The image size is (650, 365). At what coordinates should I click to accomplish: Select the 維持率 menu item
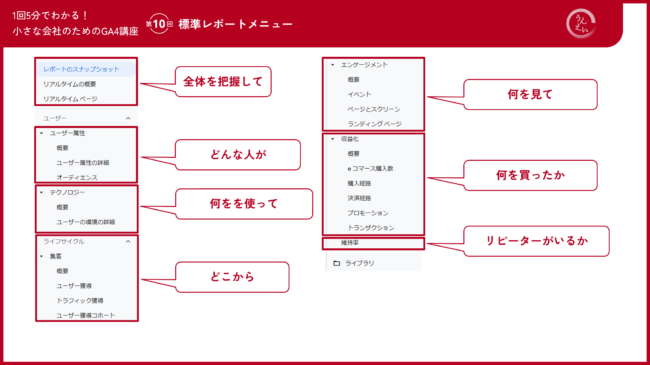[x=374, y=243]
